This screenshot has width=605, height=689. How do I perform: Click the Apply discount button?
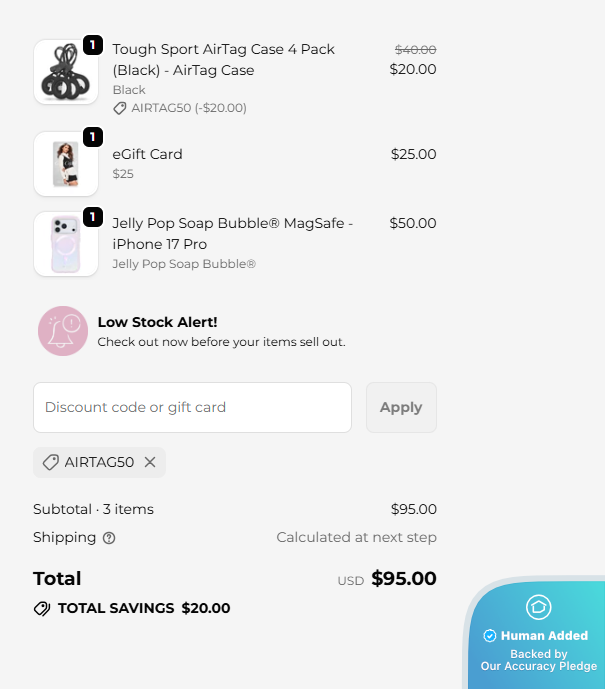coord(401,407)
